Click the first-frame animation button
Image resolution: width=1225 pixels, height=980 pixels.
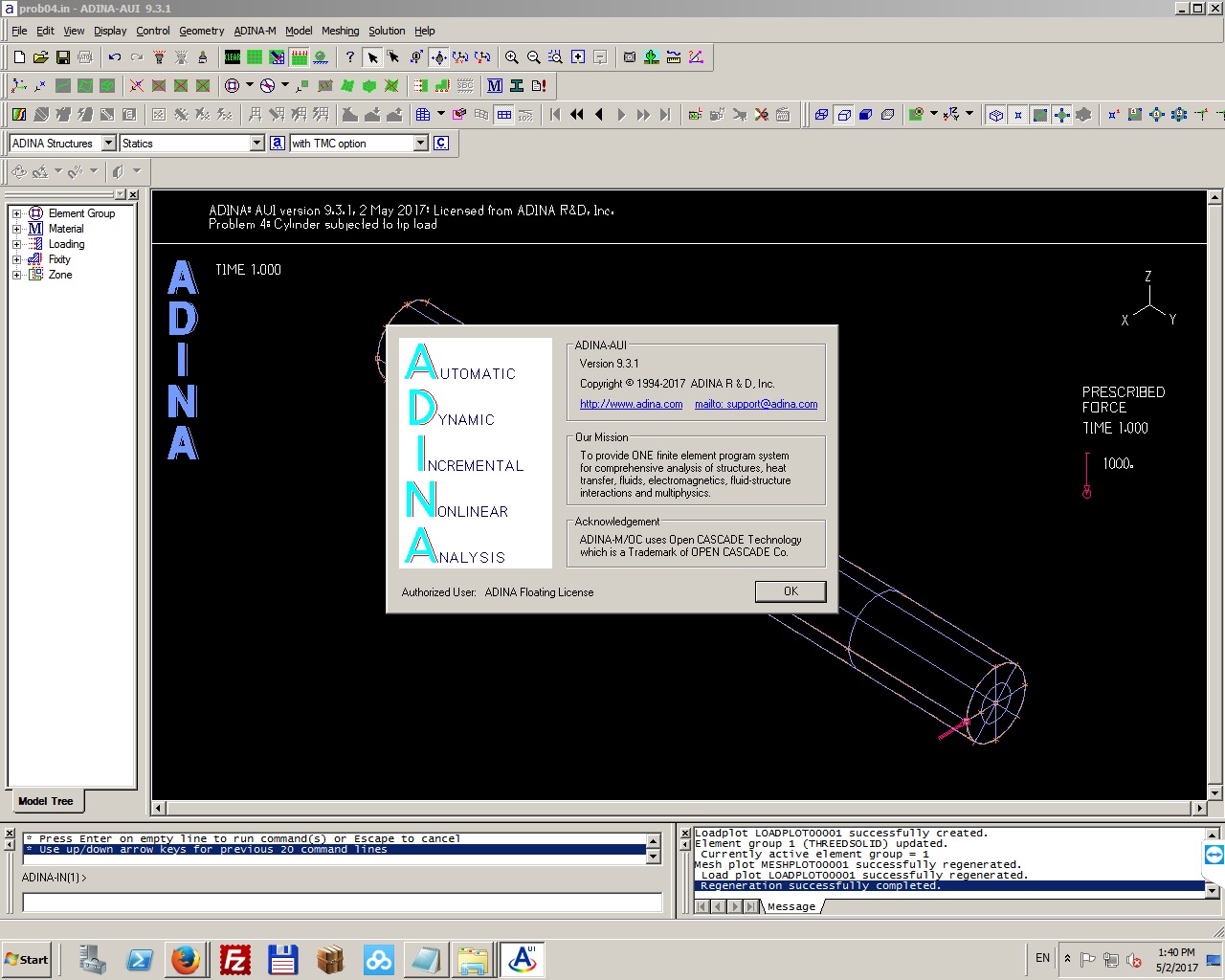555,115
